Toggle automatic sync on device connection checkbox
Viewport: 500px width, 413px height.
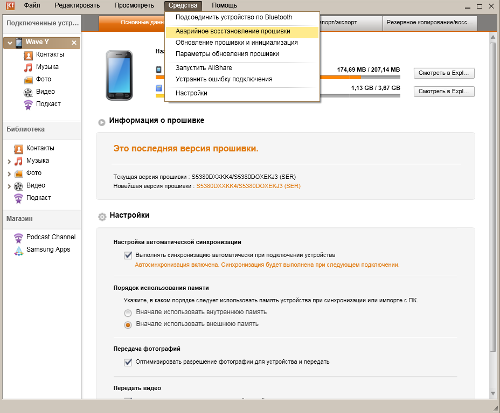128,255
